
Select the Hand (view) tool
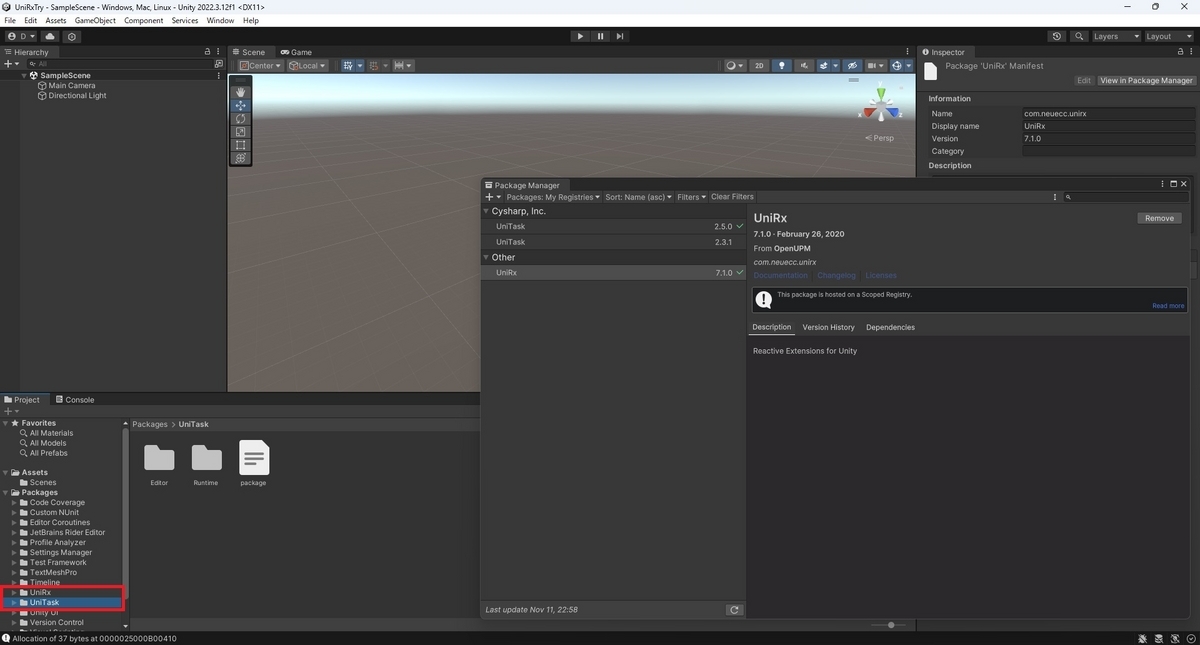click(240, 92)
